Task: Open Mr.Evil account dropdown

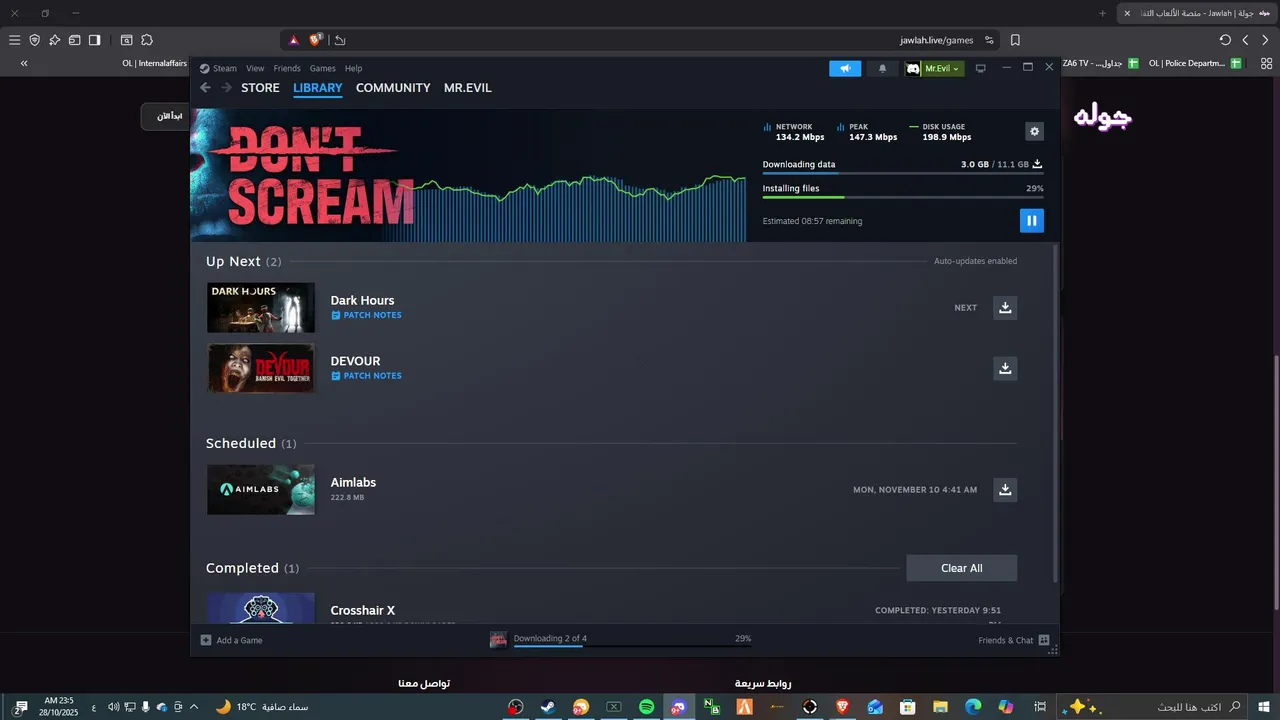Action: [934, 68]
